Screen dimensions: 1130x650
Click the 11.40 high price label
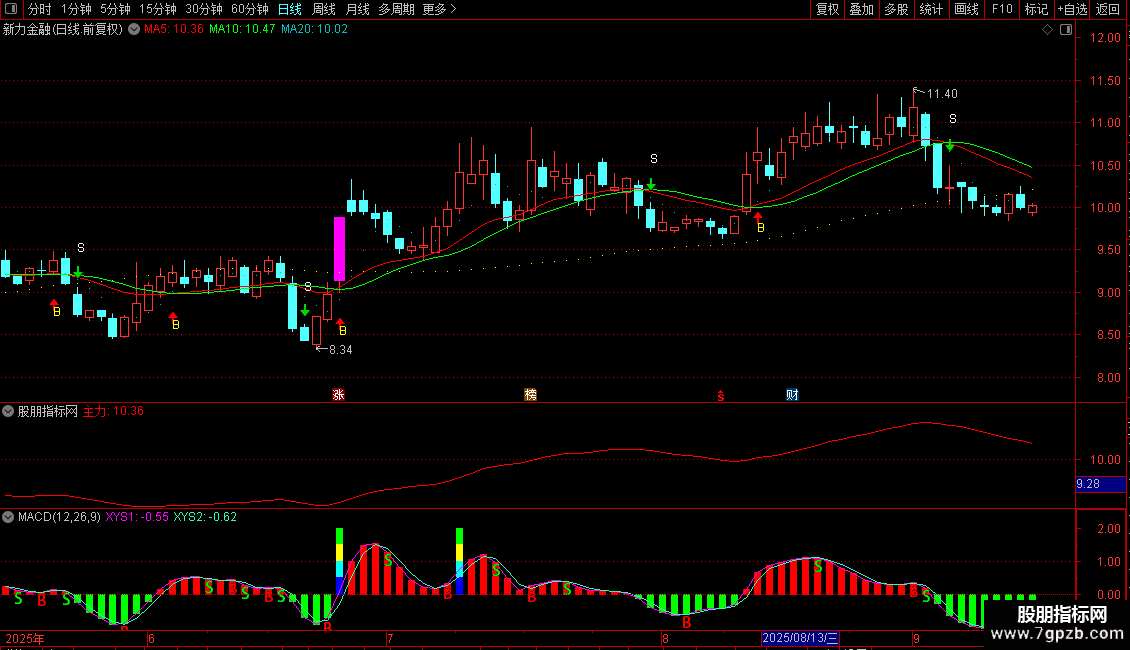point(942,94)
